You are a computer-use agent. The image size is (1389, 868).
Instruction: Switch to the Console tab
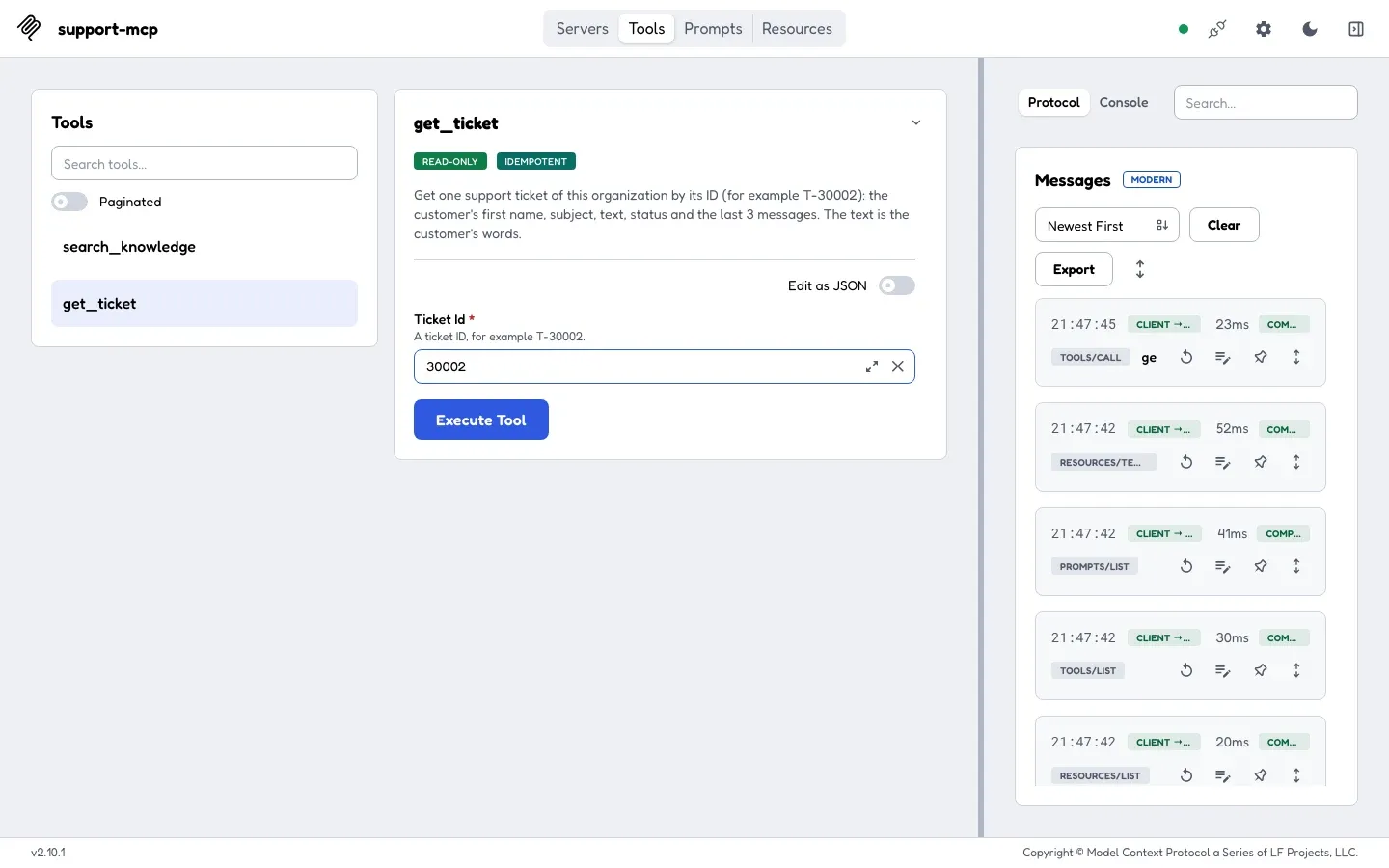tap(1124, 102)
